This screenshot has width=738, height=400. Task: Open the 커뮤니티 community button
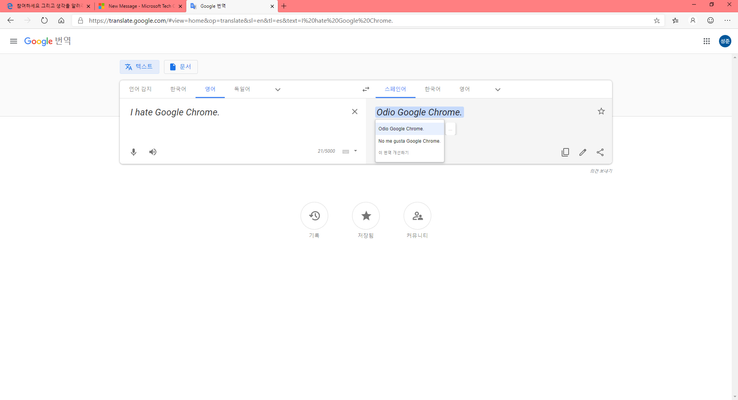417,216
